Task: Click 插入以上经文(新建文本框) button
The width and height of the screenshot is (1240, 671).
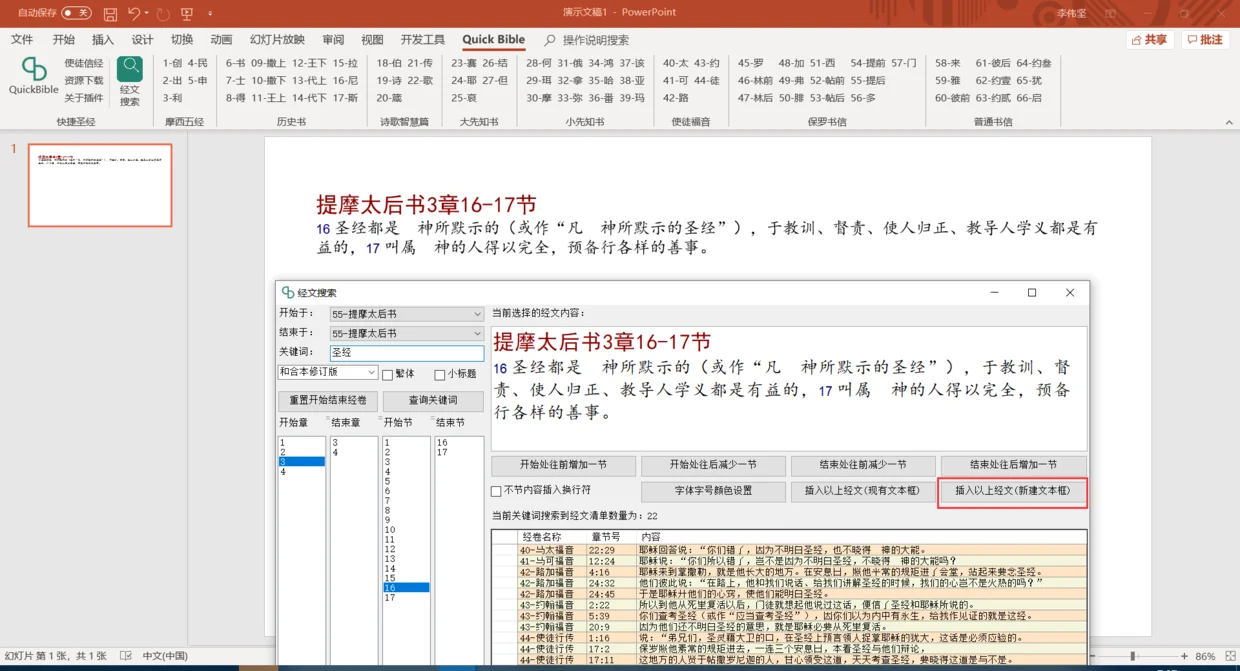Action: pos(1013,491)
